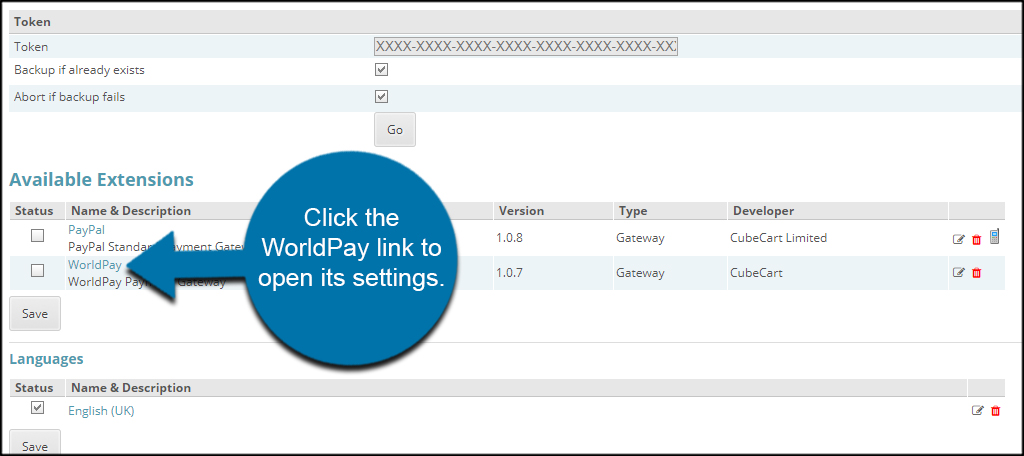1024x456 pixels.
Task: Click the Developer column header
Action: pyautogui.click(x=763, y=211)
